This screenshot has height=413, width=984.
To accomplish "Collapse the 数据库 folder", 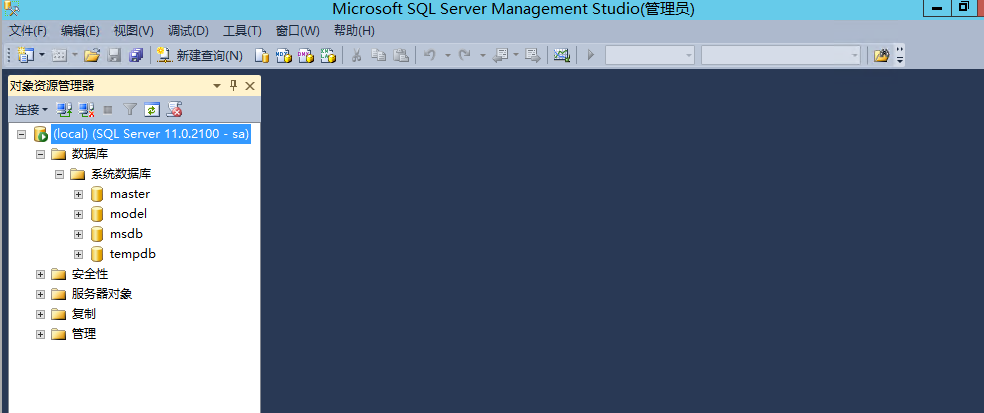I will click(40, 154).
